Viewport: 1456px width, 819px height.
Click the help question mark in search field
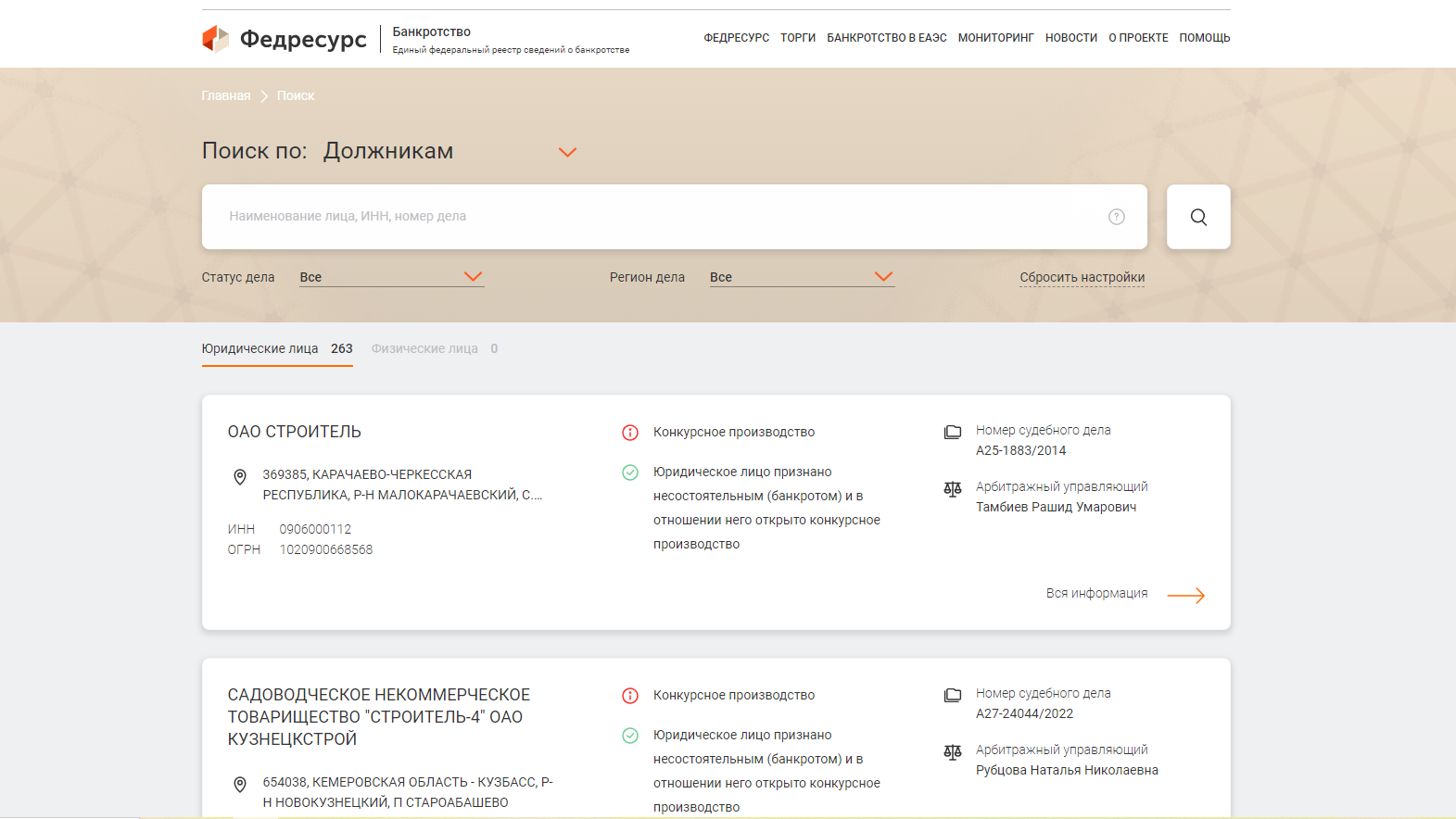(x=1117, y=217)
